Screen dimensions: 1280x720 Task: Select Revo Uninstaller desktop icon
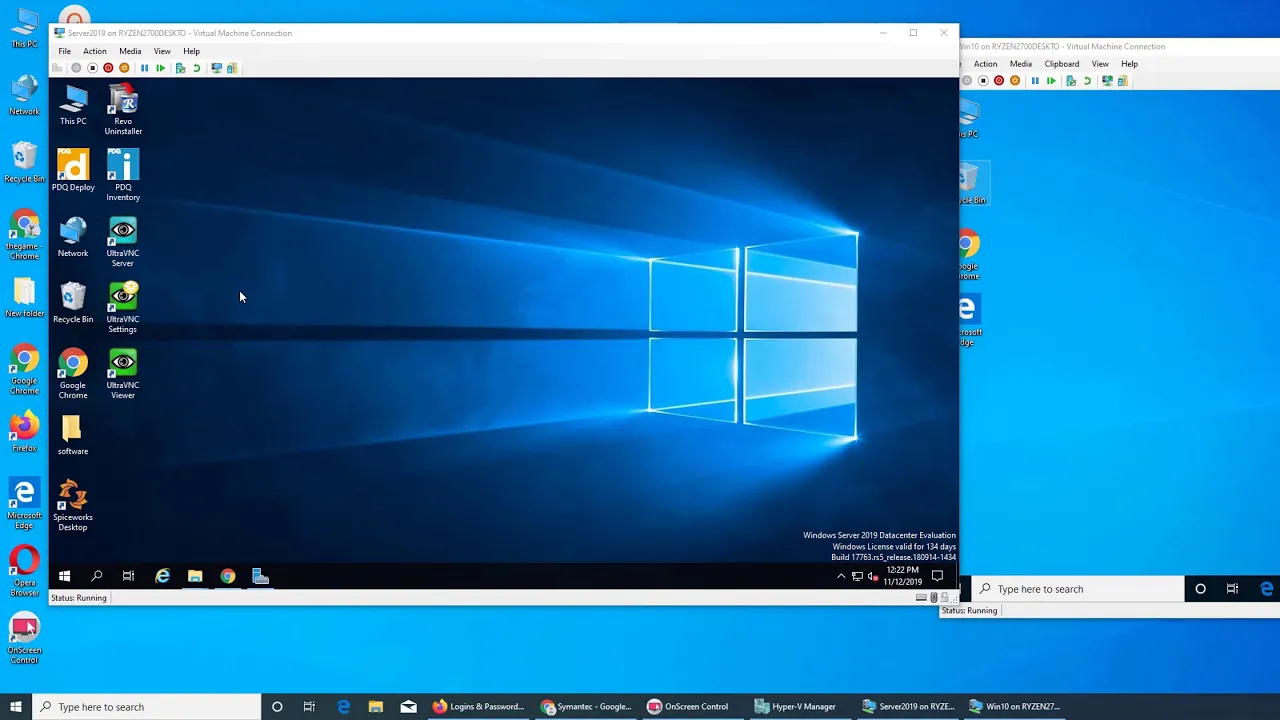click(x=123, y=110)
